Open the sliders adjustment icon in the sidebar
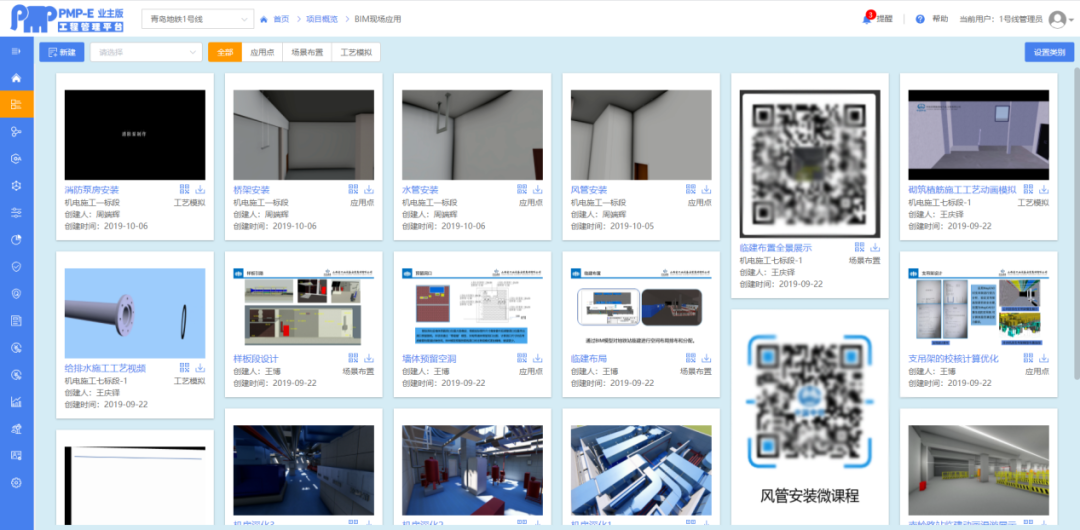Viewport: 1080px width, 530px height. click(16, 213)
